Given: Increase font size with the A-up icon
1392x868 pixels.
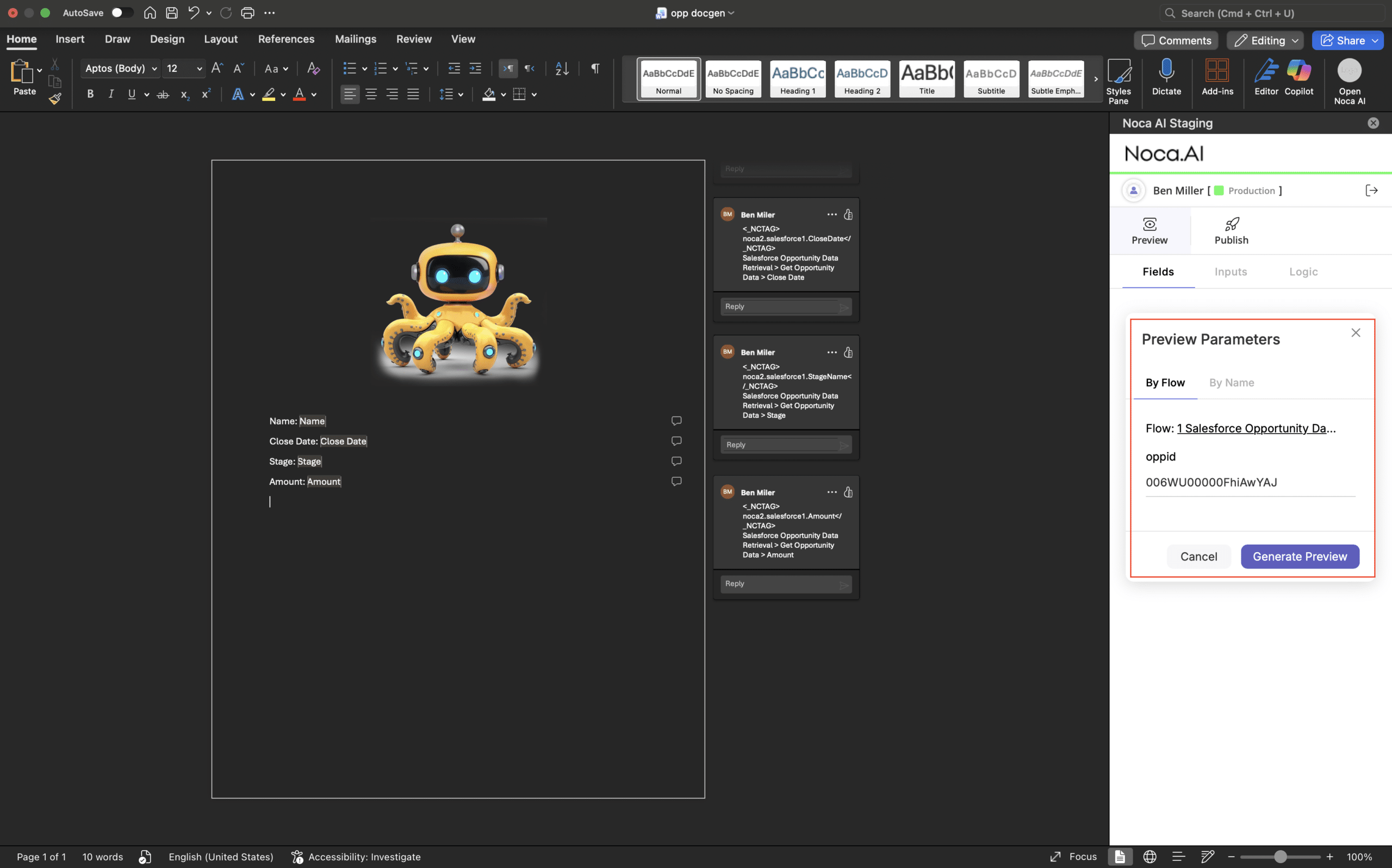Looking at the screenshot, I should (217, 68).
